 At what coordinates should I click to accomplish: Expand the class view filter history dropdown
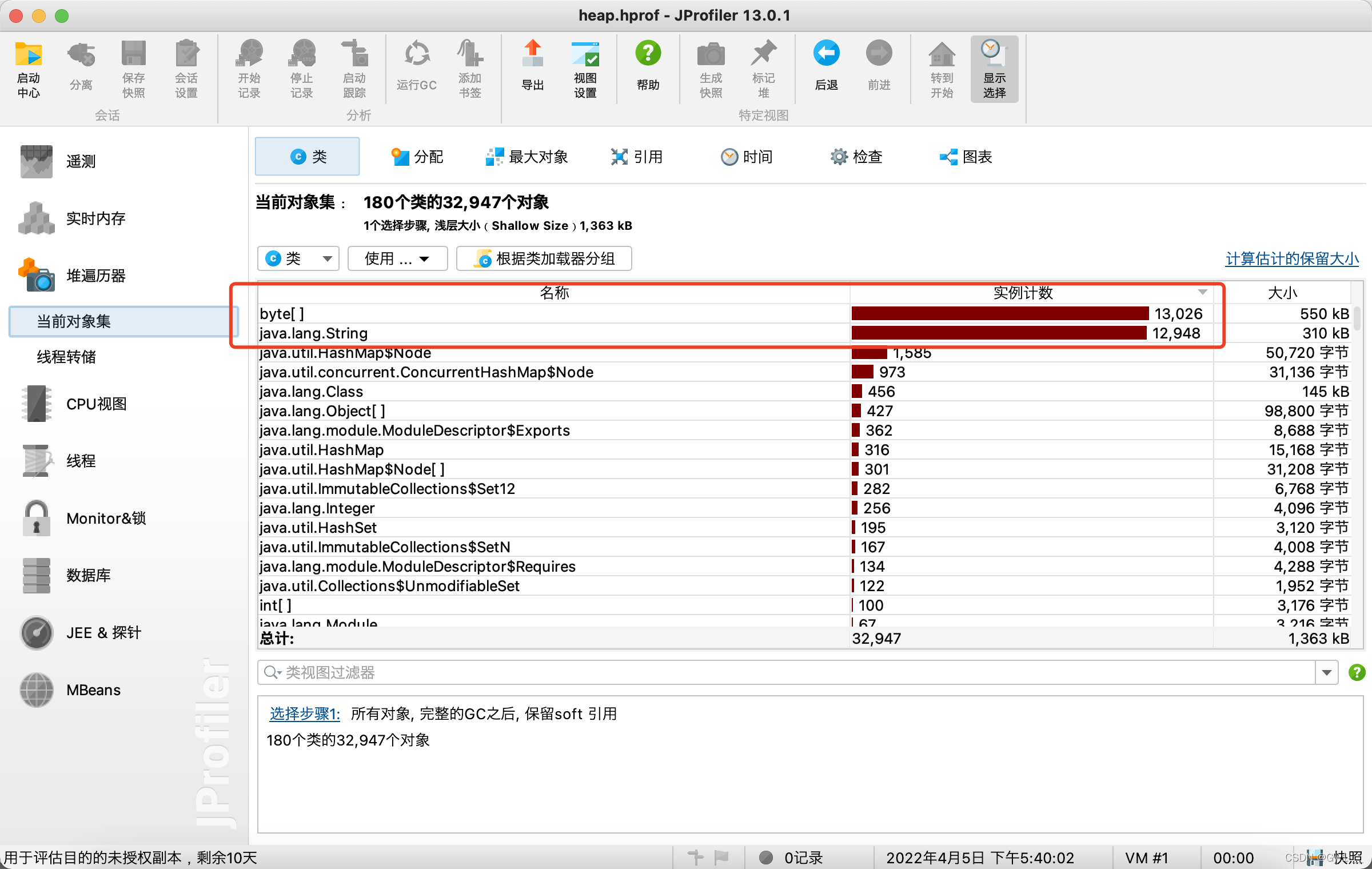[x=1327, y=672]
